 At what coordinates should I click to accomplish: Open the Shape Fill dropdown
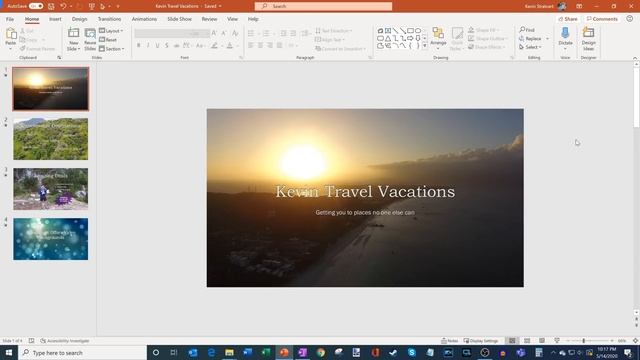click(x=483, y=30)
